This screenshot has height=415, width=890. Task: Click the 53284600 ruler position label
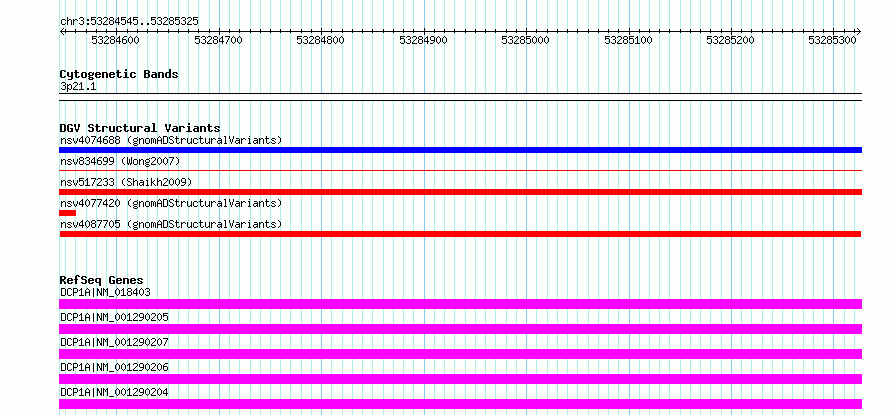pos(115,40)
